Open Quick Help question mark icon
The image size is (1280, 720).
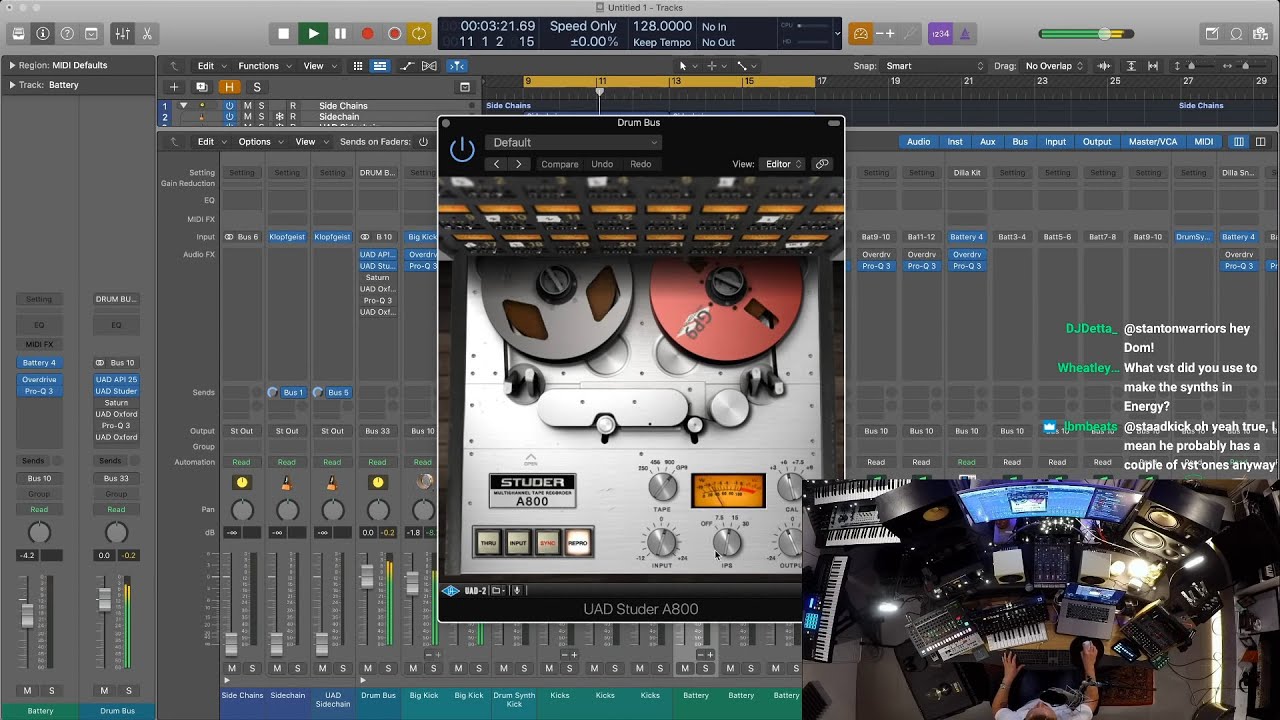coord(67,33)
